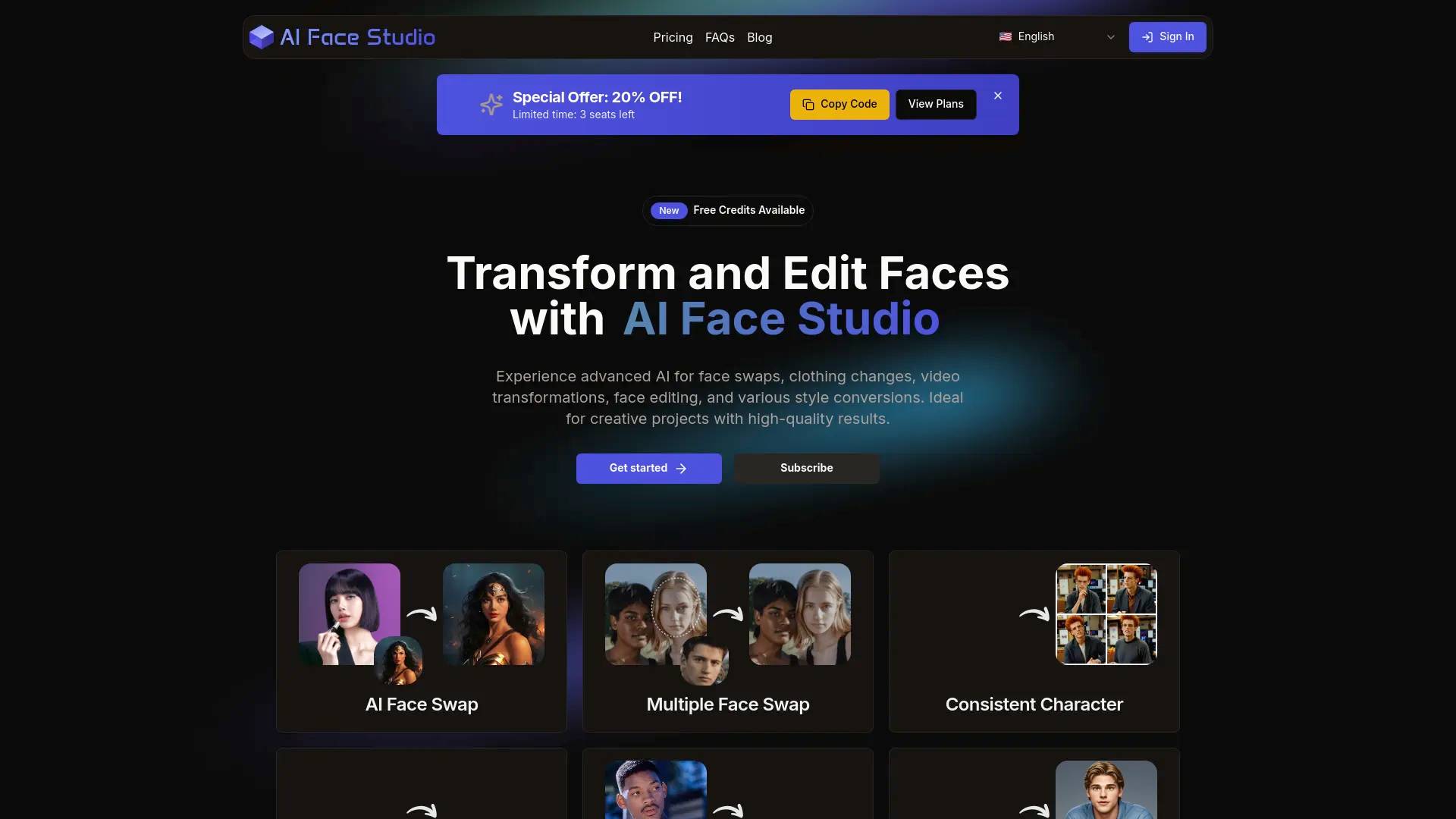Viewport: 1456px width, 819px height.
Task: Click the New badge pill
Action: tap(669, 211)
